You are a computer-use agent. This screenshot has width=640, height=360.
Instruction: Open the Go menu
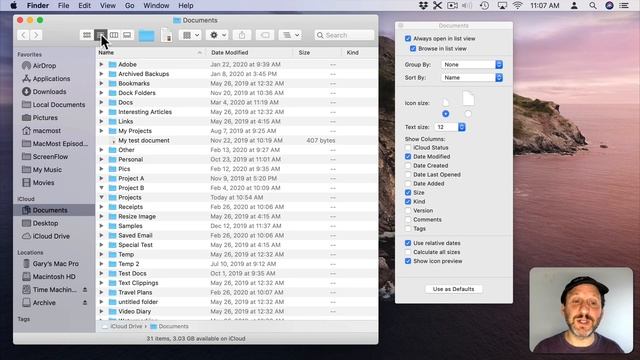[x=129, y=6]
